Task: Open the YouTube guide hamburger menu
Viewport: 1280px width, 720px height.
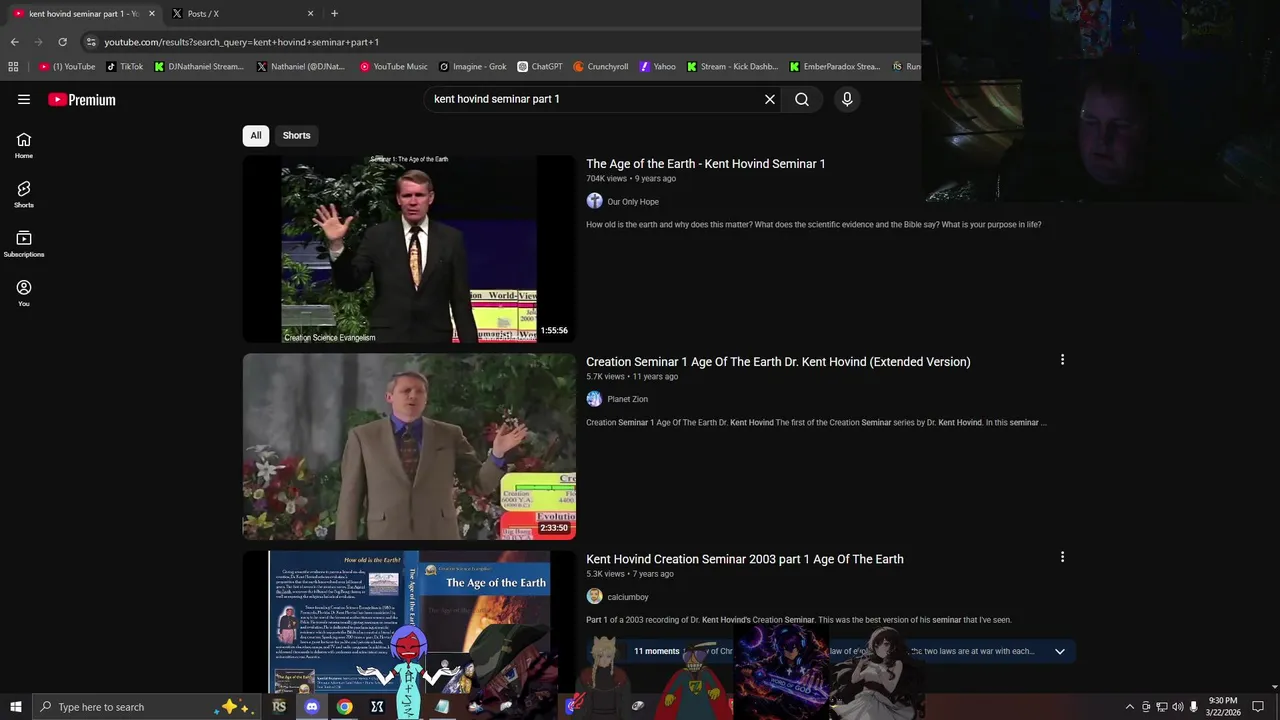Action: (x=24, y=99)
